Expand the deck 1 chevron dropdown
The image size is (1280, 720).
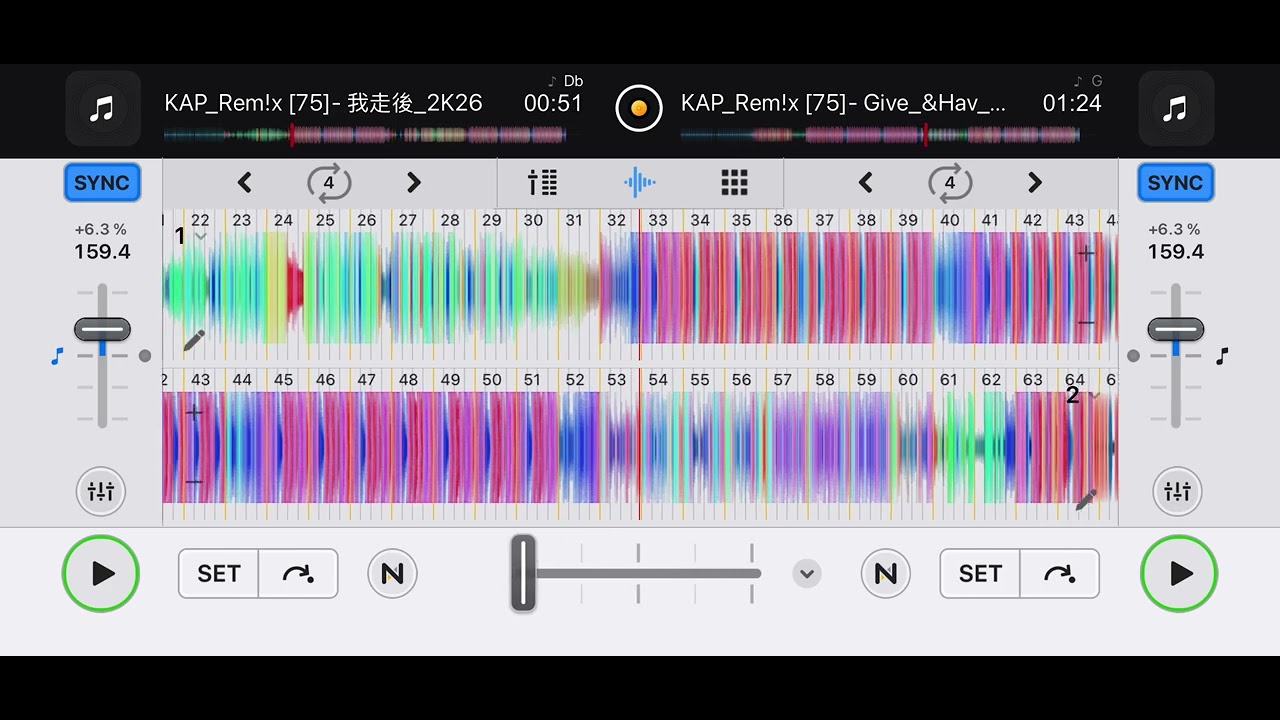click(200, 237)
